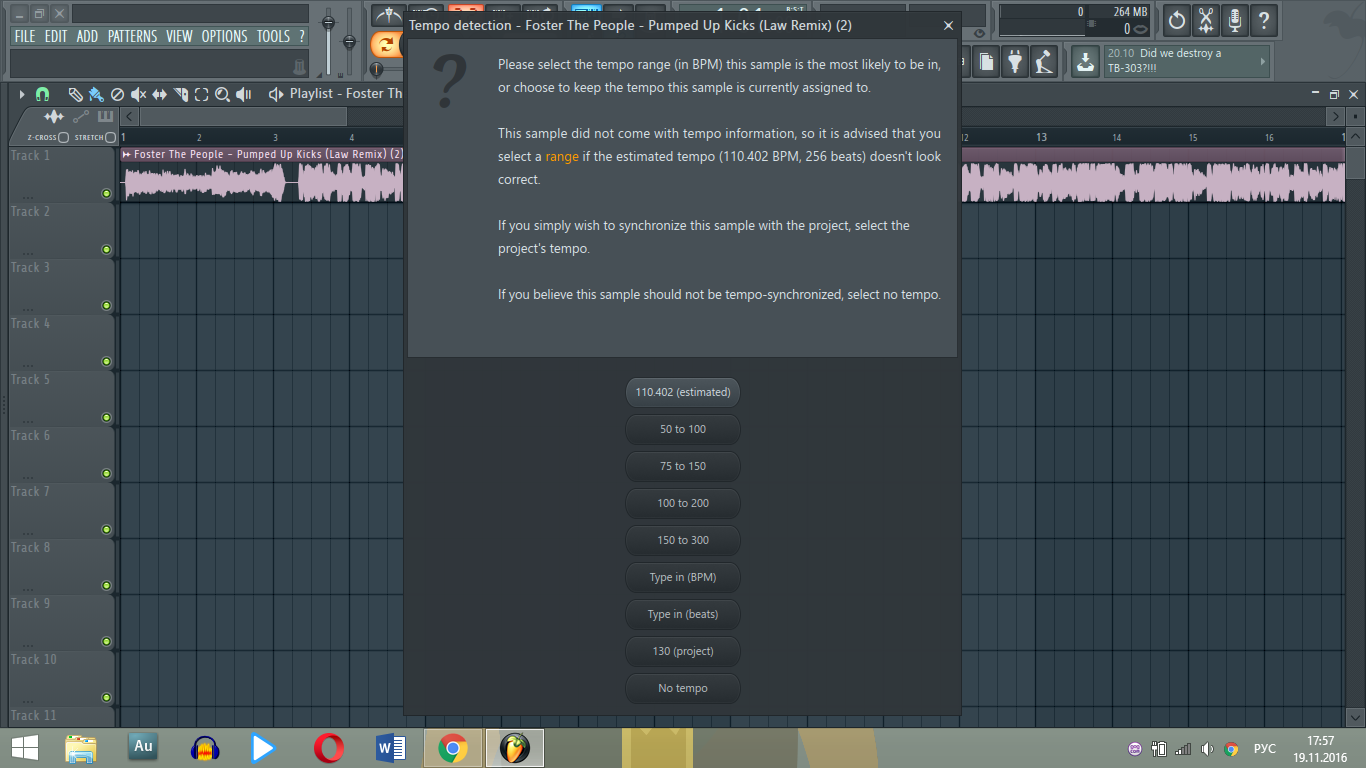
Task: Pick the 75 to 150 tempo range
Action: coord(683,466)
